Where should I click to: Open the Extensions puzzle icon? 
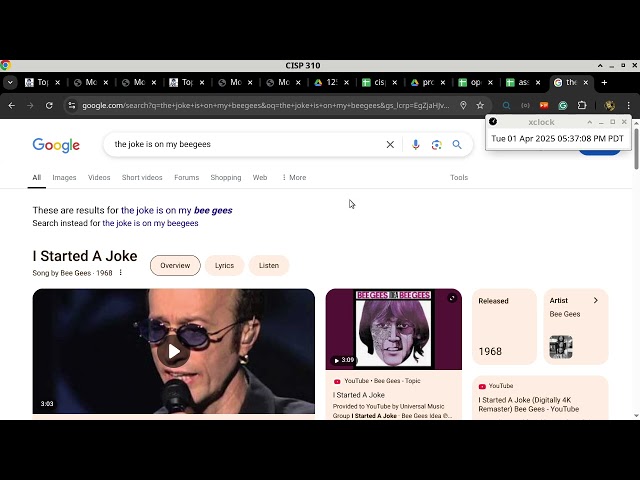582,105
